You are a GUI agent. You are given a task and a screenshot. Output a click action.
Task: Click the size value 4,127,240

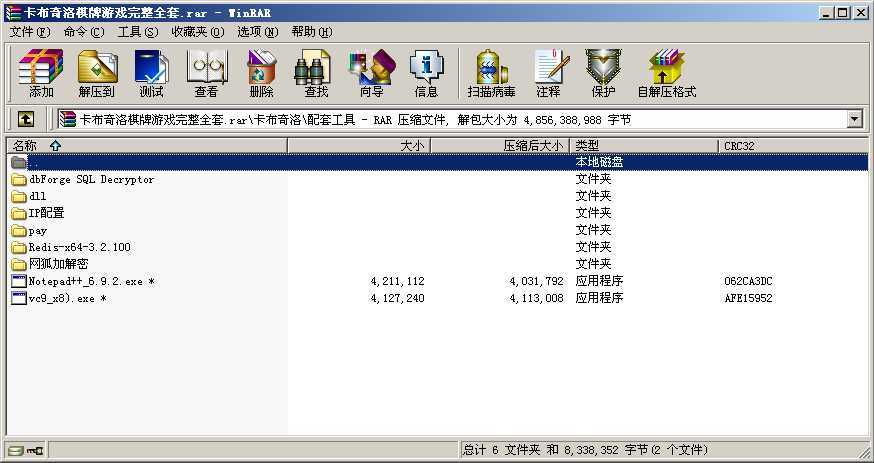click(397, 298)
